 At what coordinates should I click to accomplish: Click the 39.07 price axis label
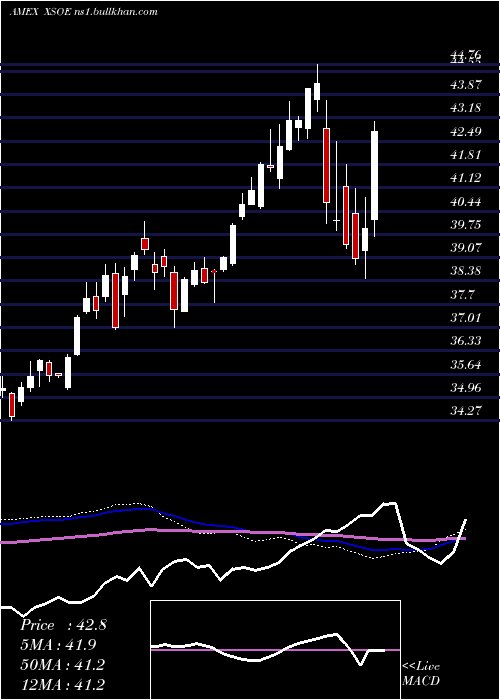[x=466, y=247]
